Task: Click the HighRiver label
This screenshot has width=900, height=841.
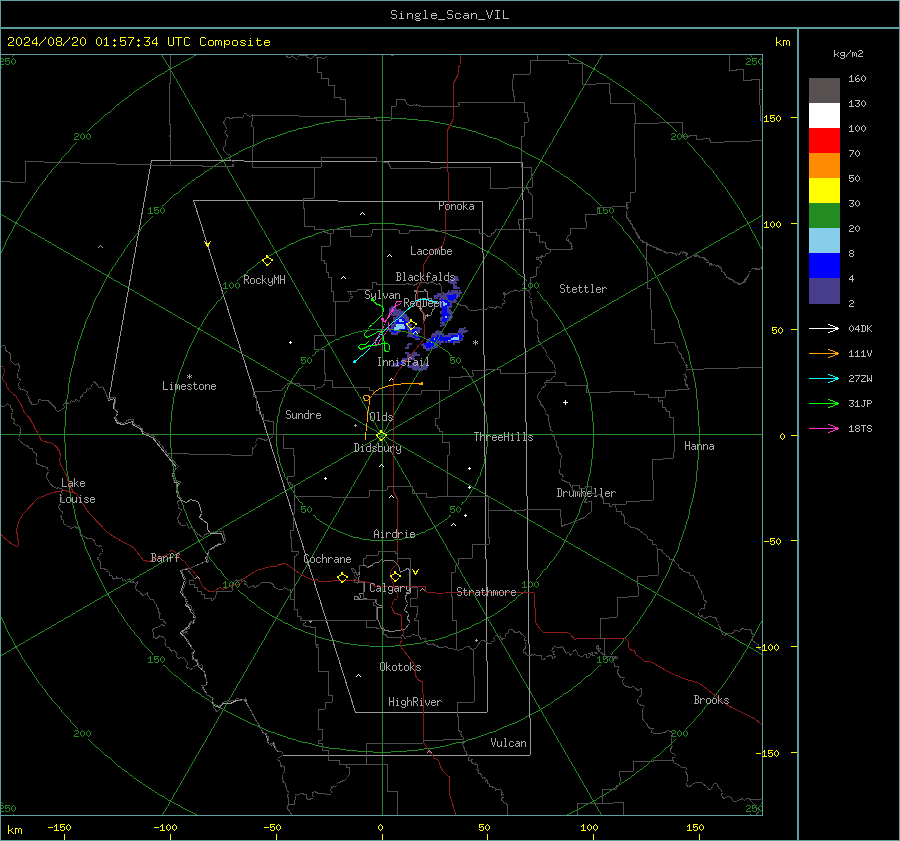Action: coord(415,702)
